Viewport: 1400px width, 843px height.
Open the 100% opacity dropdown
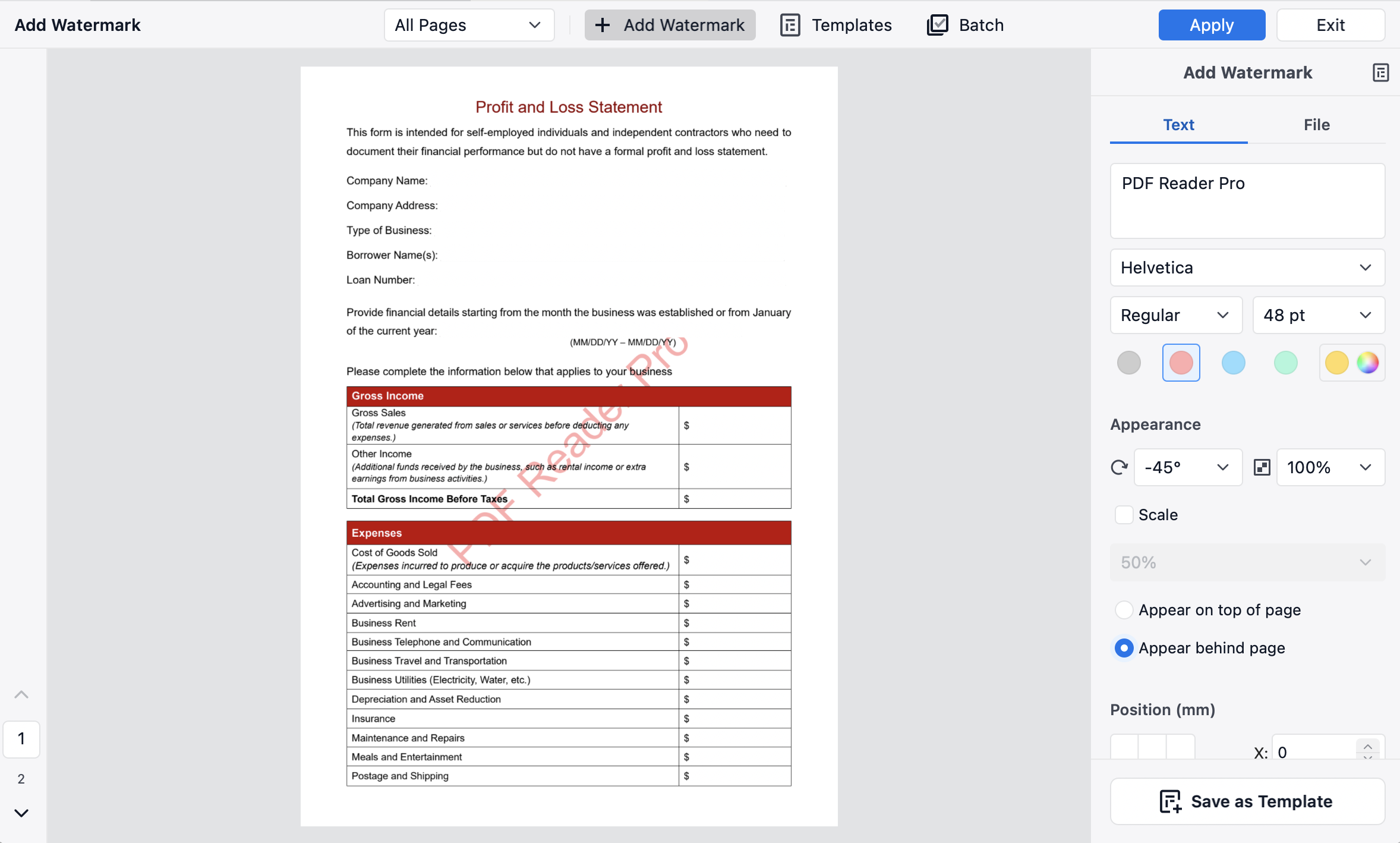coord(1330,467)
